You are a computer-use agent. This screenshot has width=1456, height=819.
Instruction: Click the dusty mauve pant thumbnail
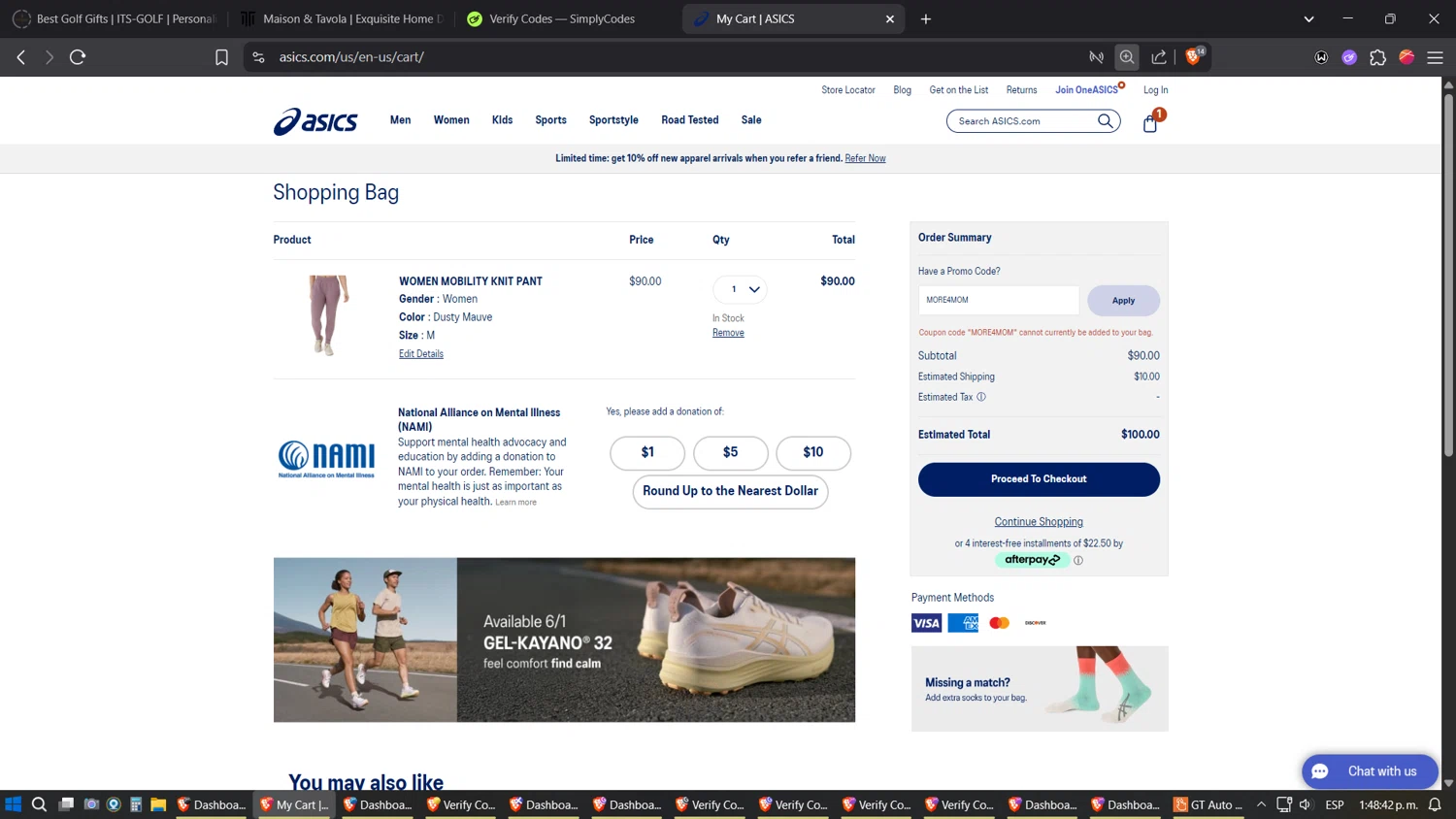coord(327,315)
